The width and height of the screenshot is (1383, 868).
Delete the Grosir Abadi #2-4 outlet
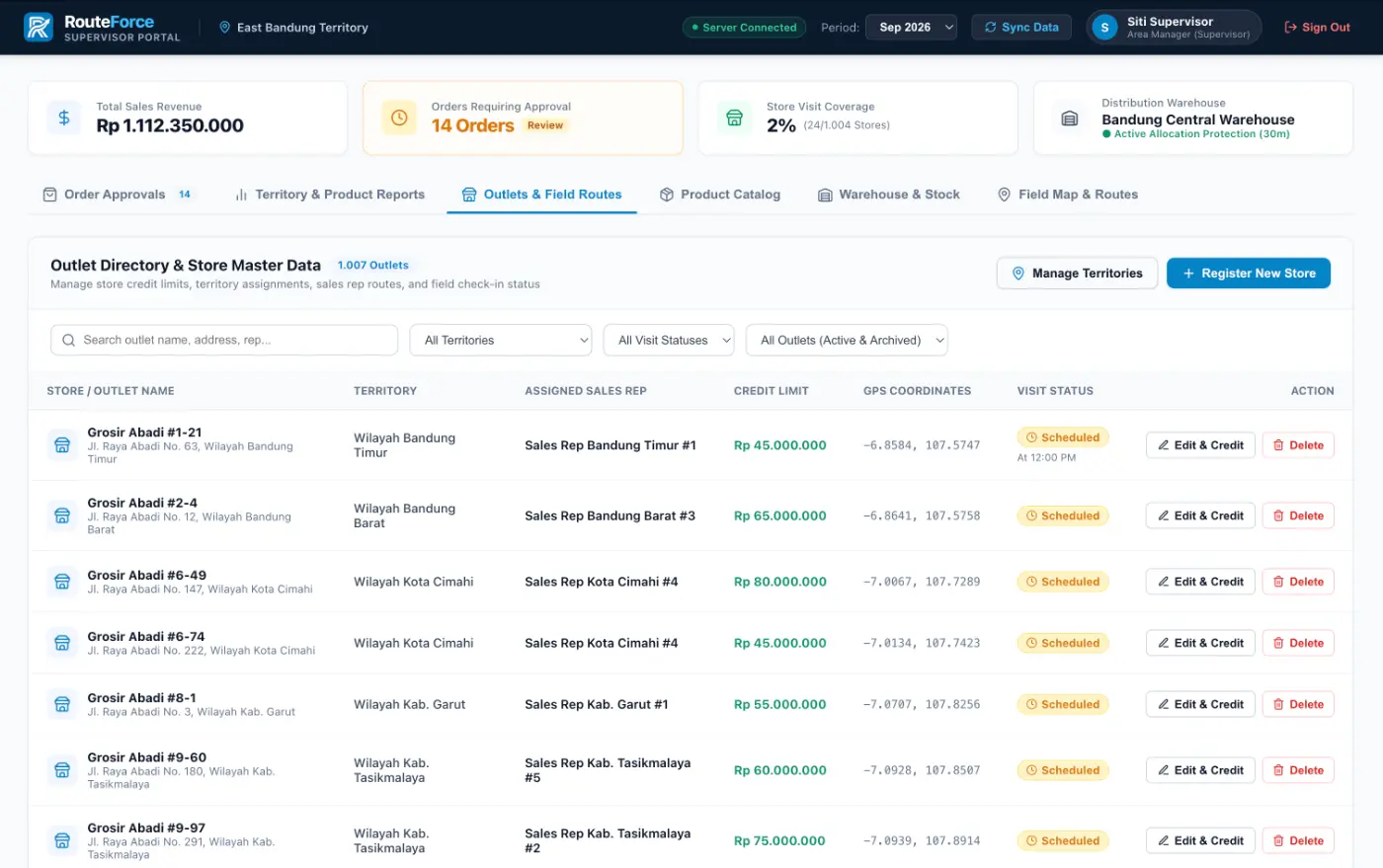1298,515
